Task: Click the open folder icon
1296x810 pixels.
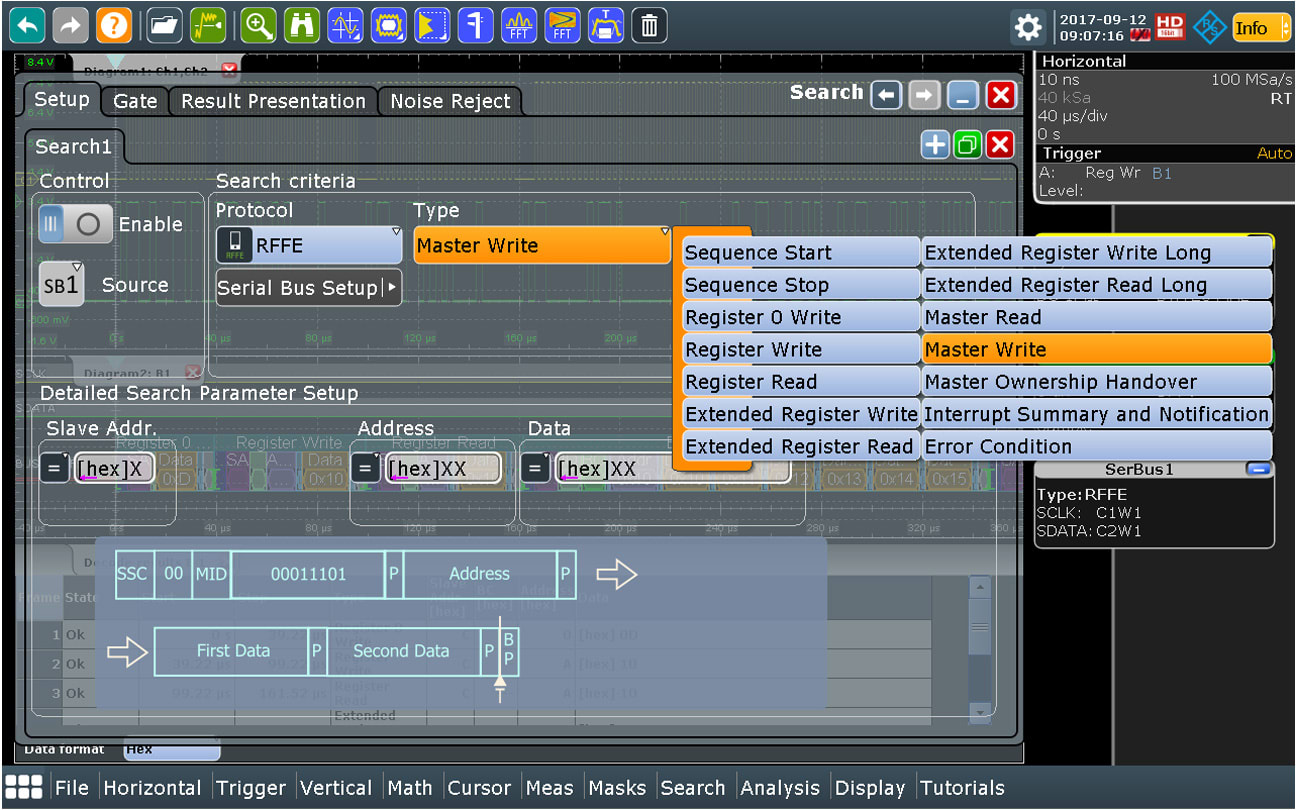Action: (165, 25)
